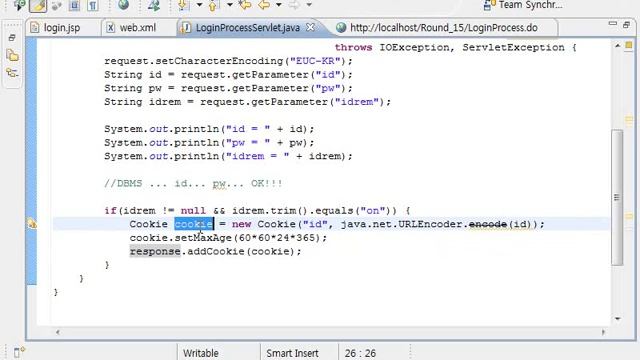The height and width of the screenshot is (360, 640).
Task: Restore the minimized left view stack
Action: click(x=12, y=38)
